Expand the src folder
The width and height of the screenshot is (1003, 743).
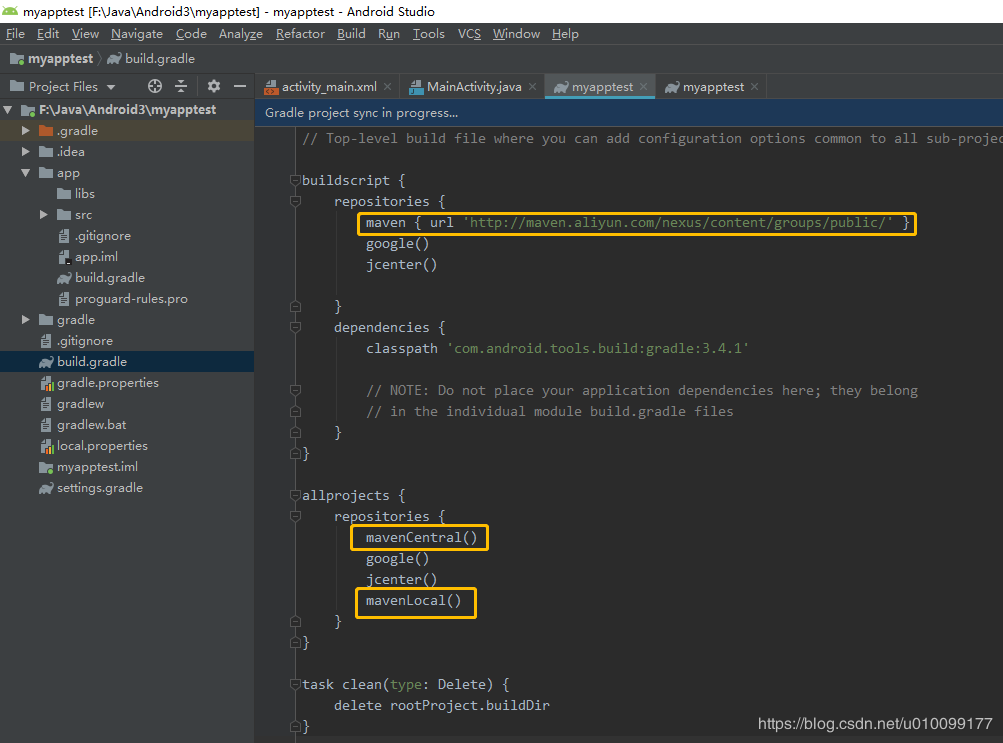(43, 215)
